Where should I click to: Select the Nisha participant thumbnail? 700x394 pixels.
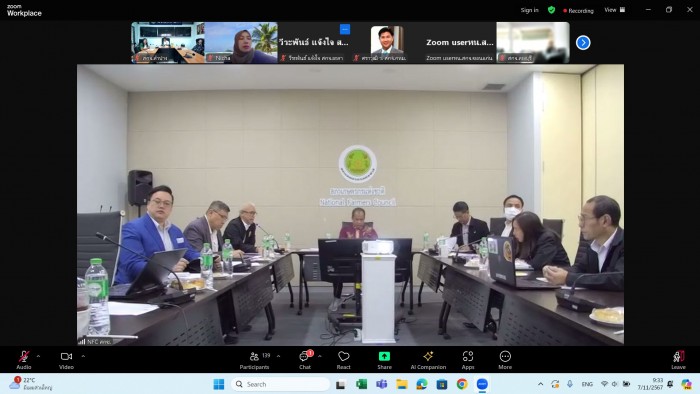tap(241, 42)
